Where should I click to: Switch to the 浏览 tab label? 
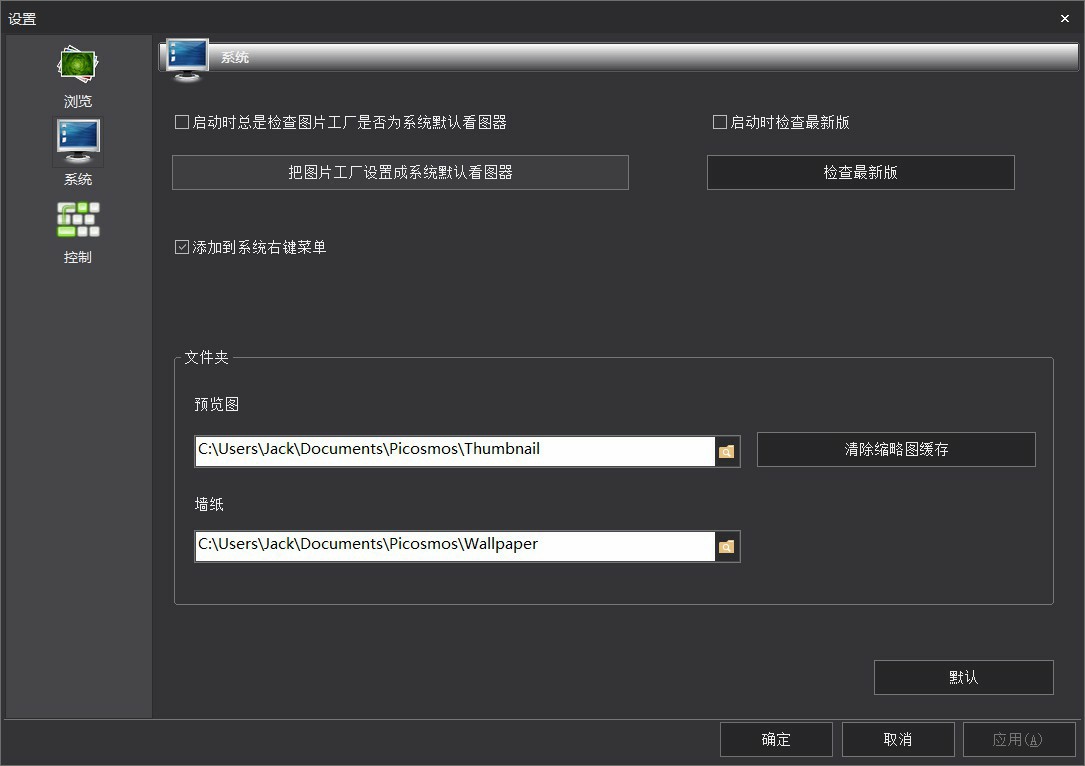(x=78, y=102)
